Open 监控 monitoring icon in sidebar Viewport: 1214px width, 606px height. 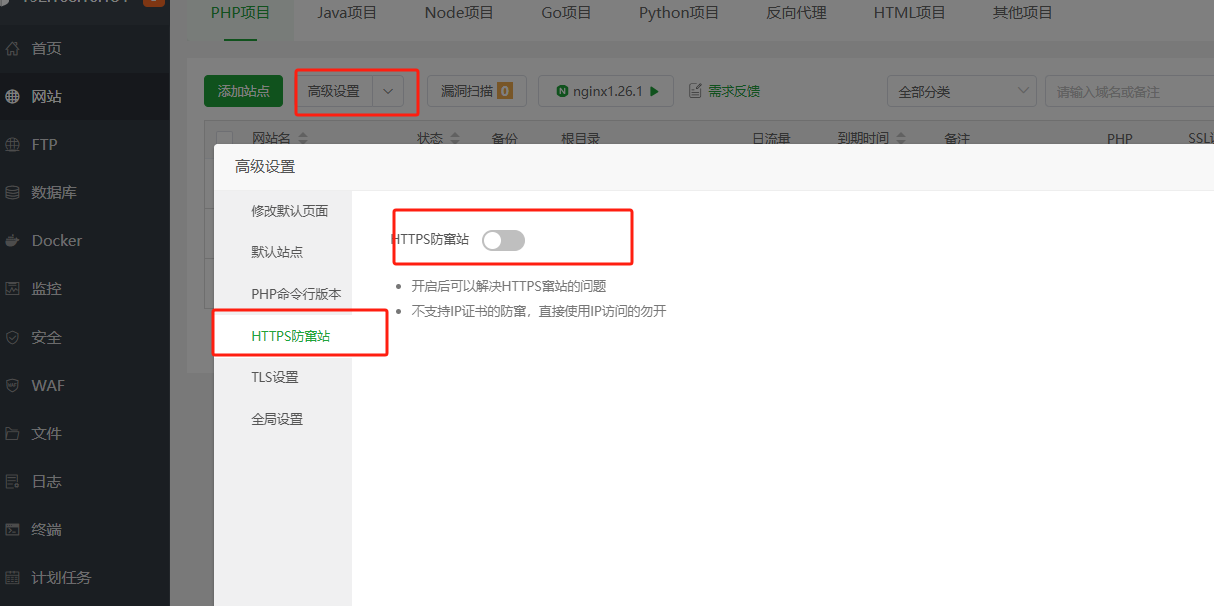tap(13, 288)
